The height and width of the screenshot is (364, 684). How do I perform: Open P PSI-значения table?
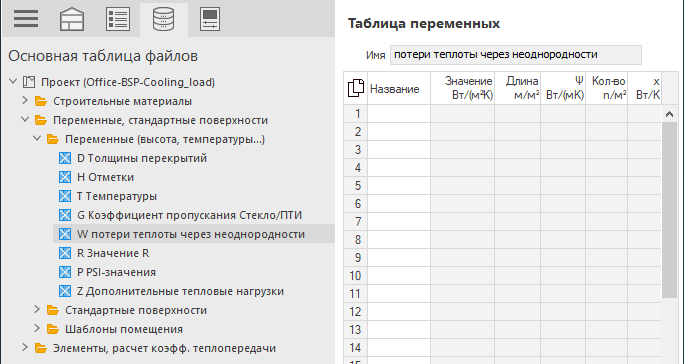(x=116, y=272)
